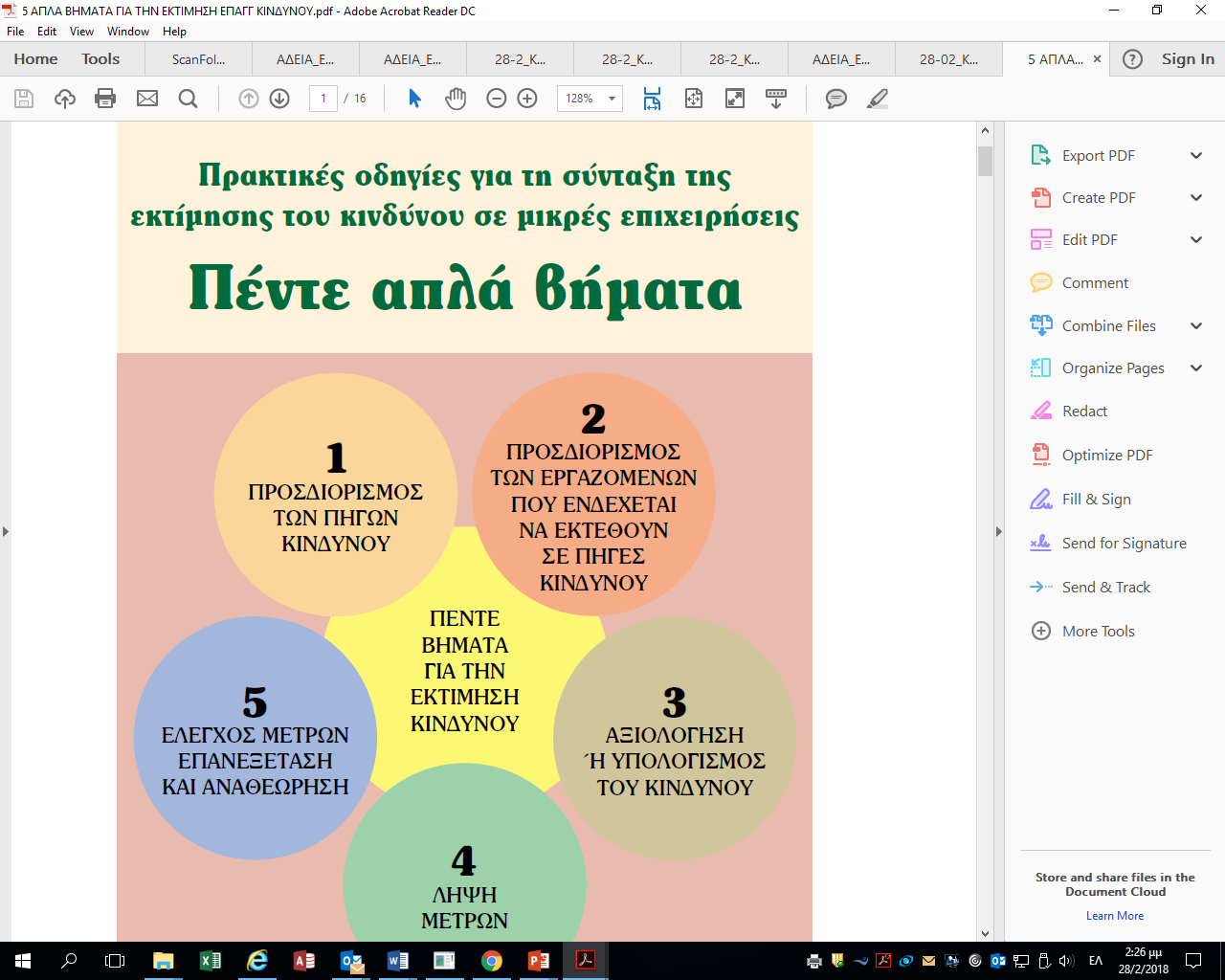1225x980 pixels.
Task: Click scrollbar up arrow
Action: coord(985,130)
